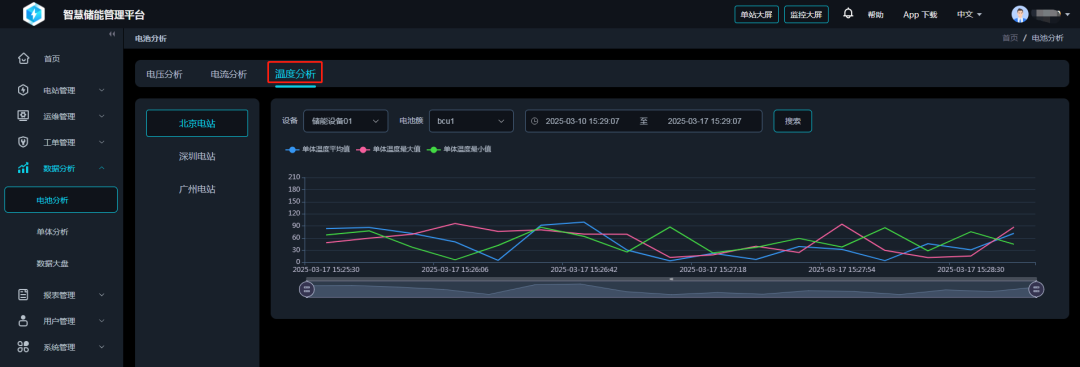1080x367 pixels.
Task: Open 电池分析 in sidebar
Action: click(x=61, y=200)
